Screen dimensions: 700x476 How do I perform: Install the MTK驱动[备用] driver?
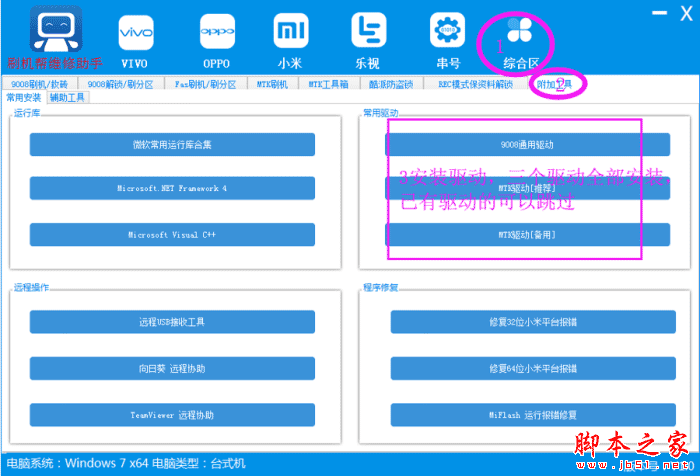(x=527, y=234)
